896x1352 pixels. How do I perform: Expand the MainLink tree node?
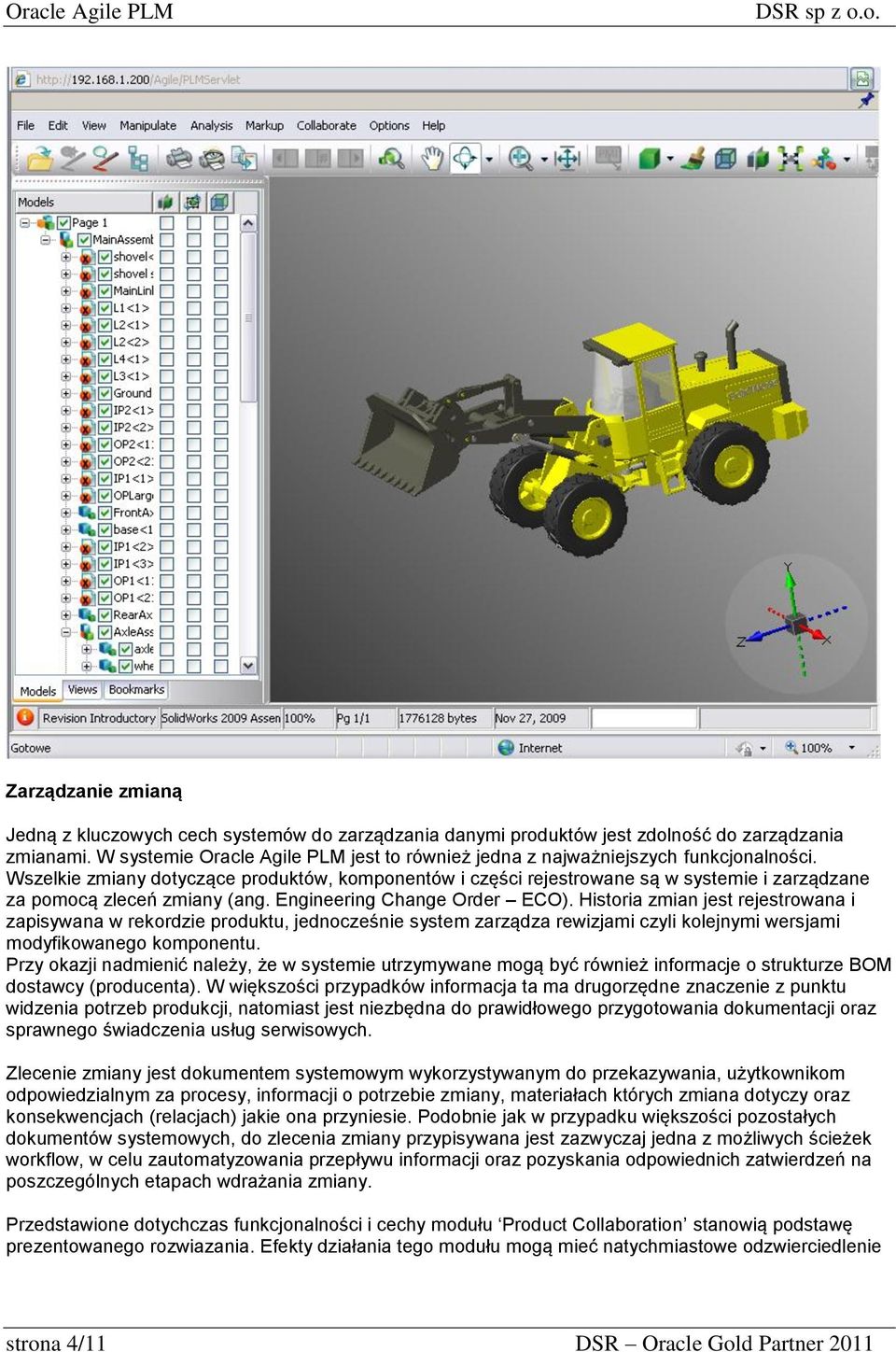coord(65,291)
